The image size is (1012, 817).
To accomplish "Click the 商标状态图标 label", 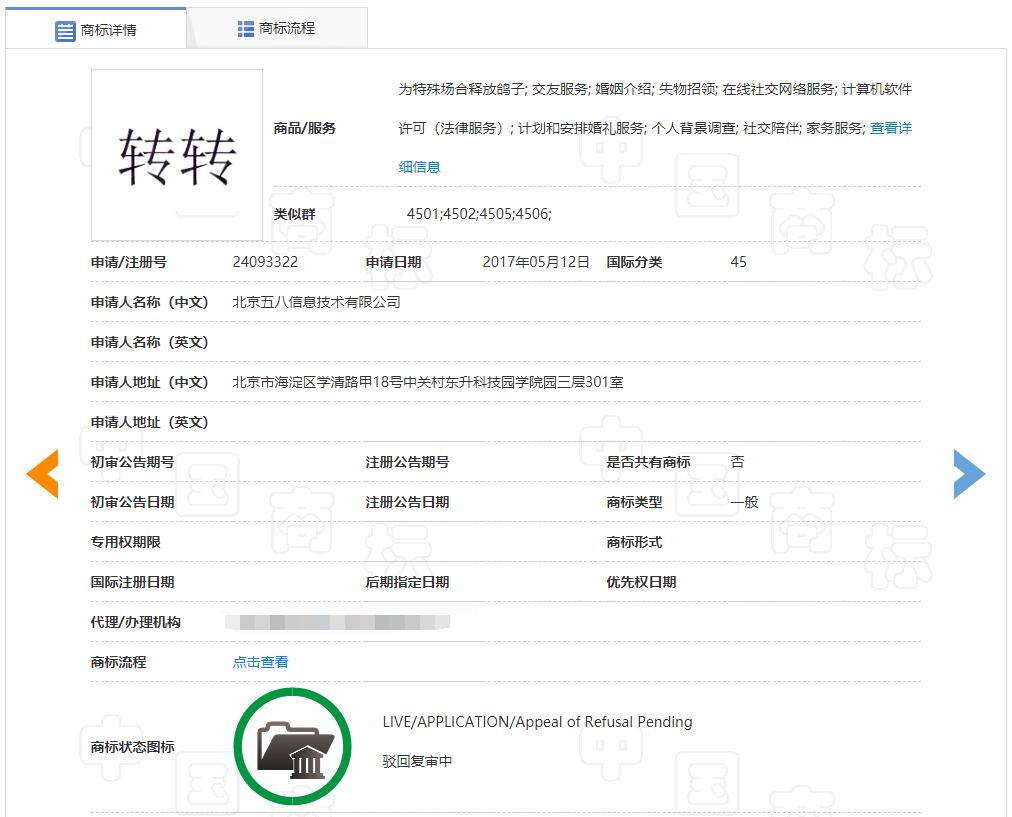I will (132, 747).
